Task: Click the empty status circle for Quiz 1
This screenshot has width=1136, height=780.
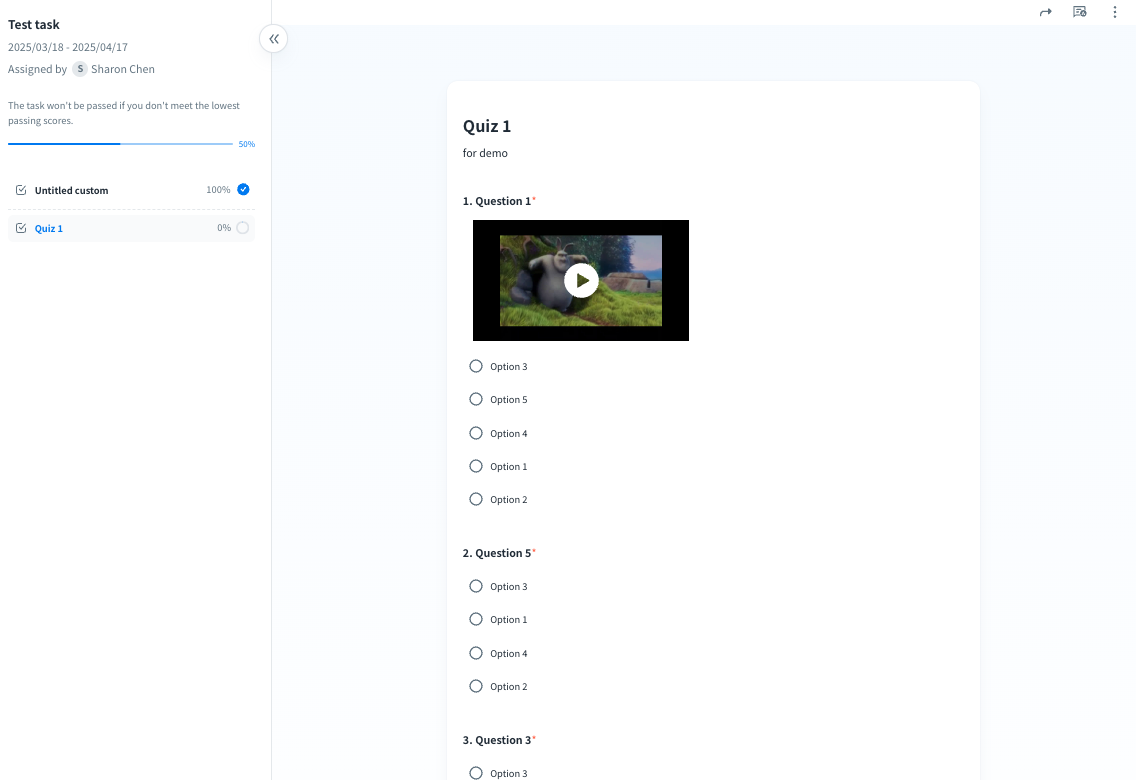Action: 243,228
